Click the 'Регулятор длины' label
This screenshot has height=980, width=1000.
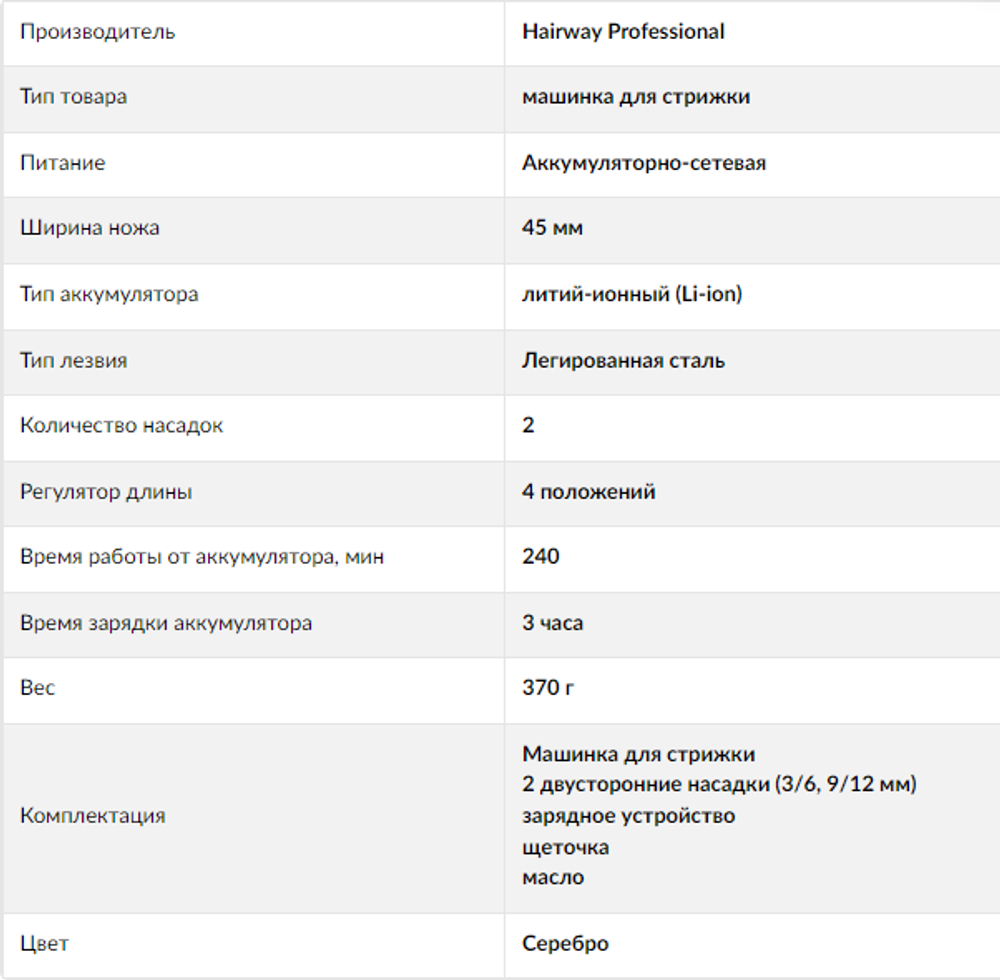point(106,492)
